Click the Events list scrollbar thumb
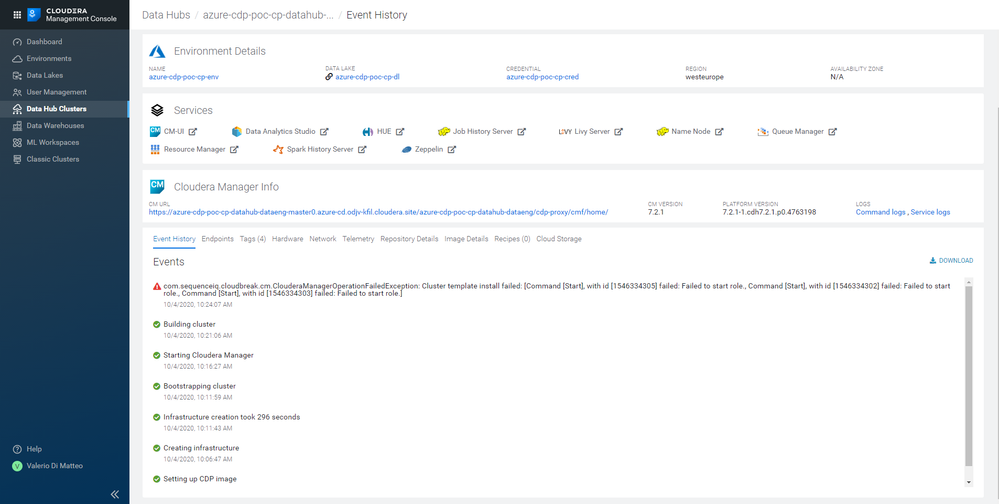Screen dimensions: 999x504 [x=969, y=376]
